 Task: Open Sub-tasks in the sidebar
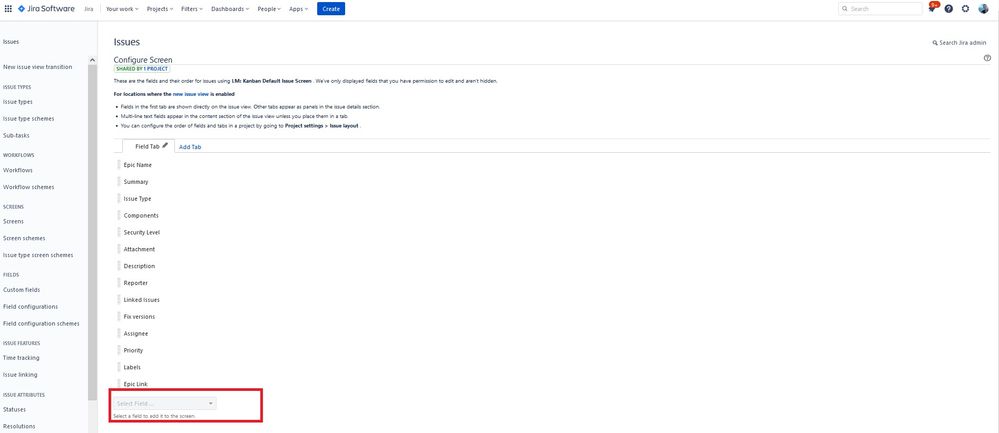16,135
